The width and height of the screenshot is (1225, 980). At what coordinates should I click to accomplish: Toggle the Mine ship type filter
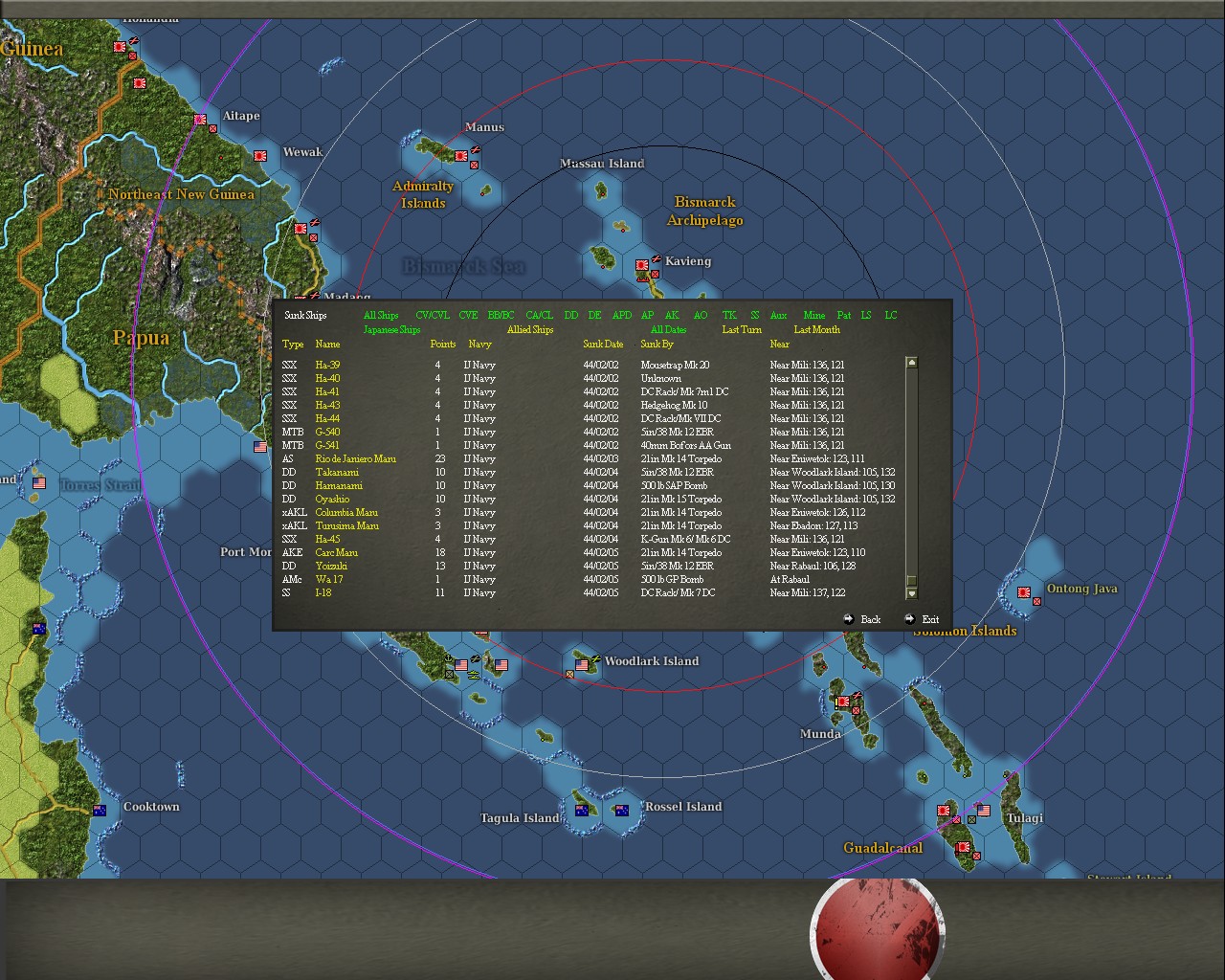[x=814, y=315]
